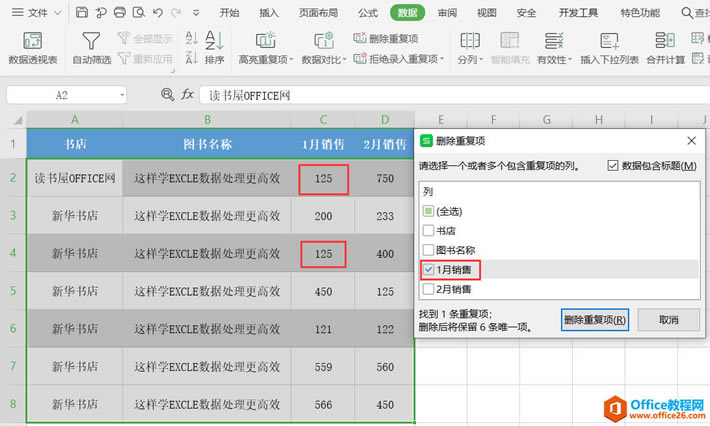The width and height of the screenshot is (710, 426).
Task: Click the fx insert function icon
Action: (x=187, y=95)
